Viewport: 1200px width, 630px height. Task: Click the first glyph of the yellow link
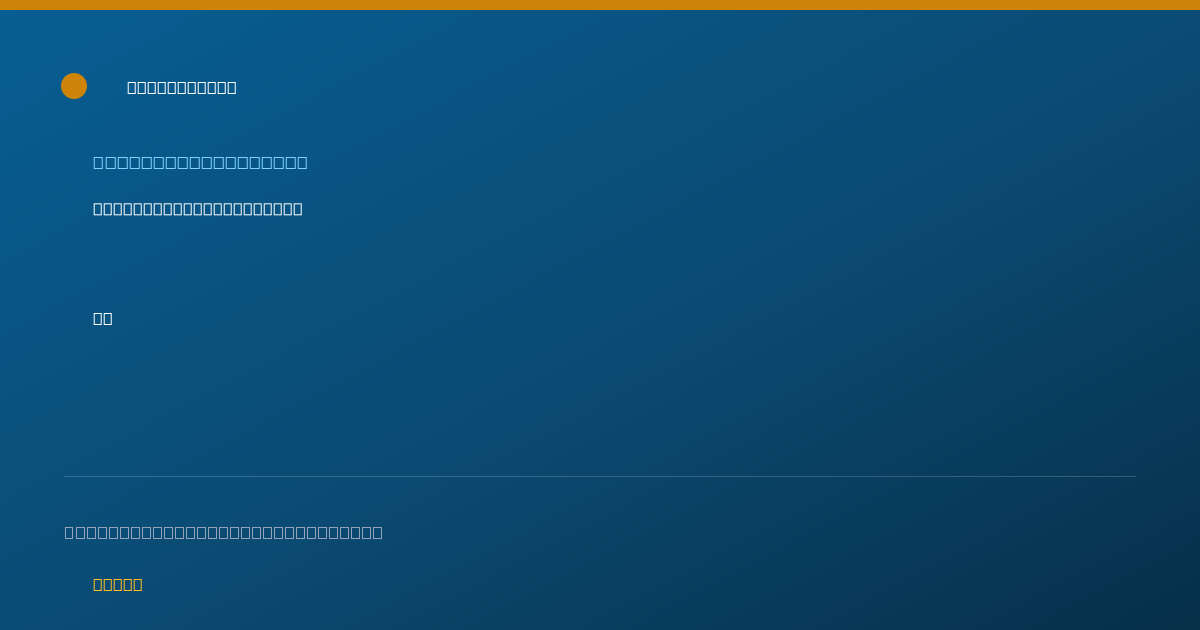click(98, 584)
